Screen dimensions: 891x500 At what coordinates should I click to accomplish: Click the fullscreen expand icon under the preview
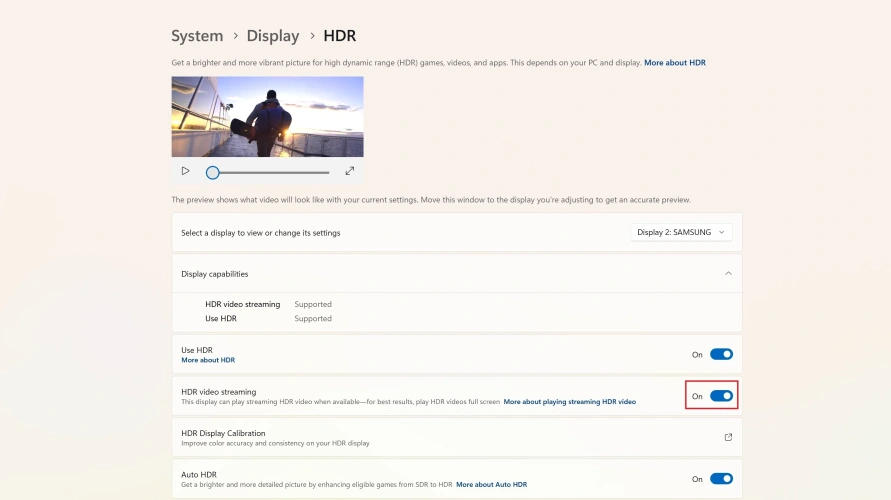350,171
